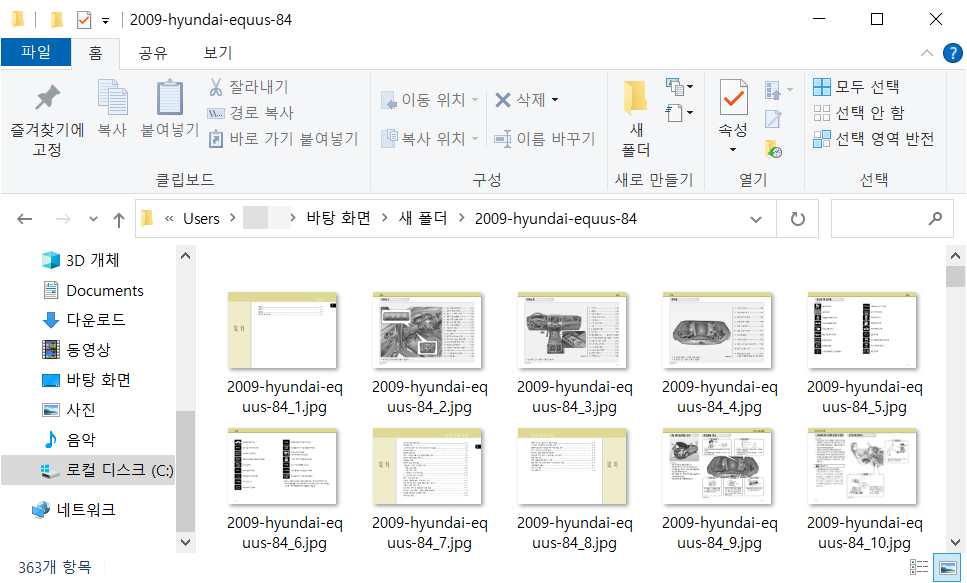This screenshot has width=967, height=583.
Task: Open recent locations dropdown arrow
Action: coord(93,219)
